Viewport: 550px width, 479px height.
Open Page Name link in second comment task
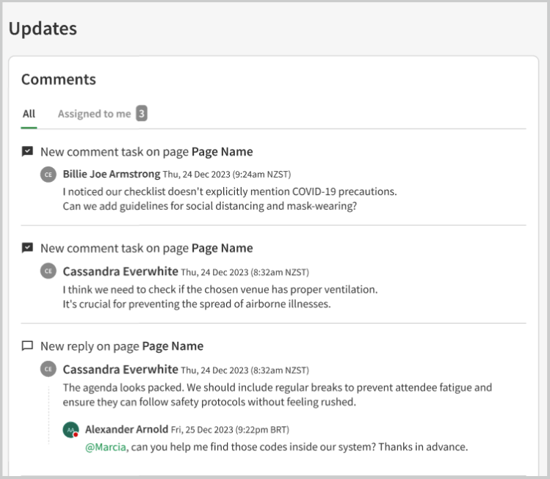pyautogui.click(x=222, y=248)
